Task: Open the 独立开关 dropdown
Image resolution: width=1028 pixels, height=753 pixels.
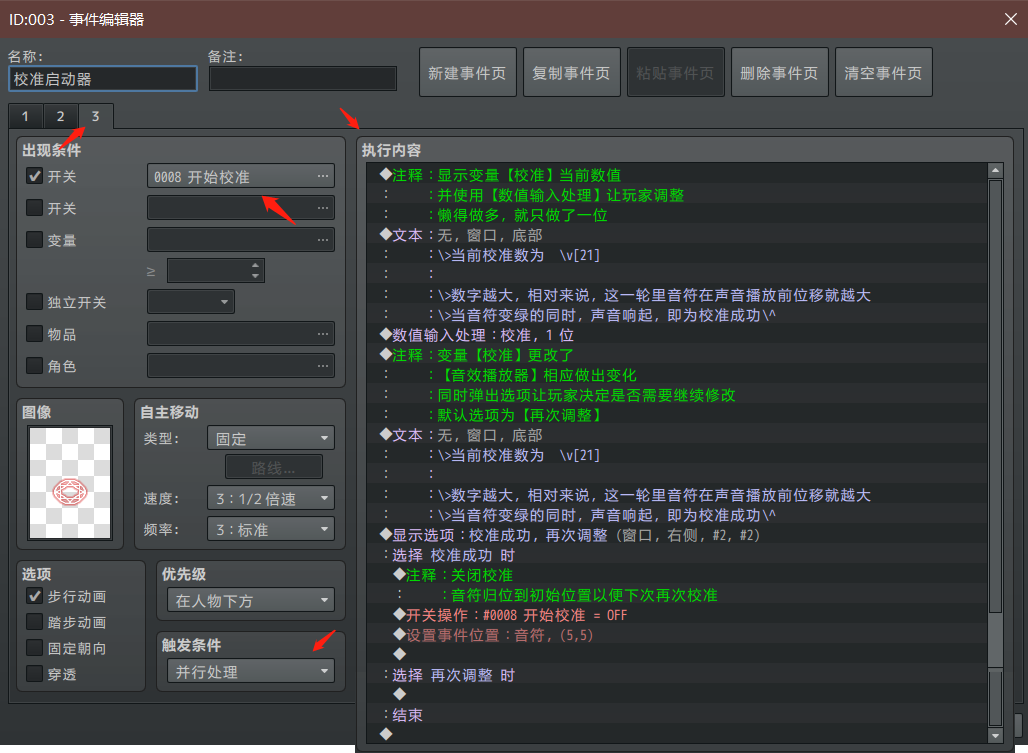Action: tap(191, 302)
